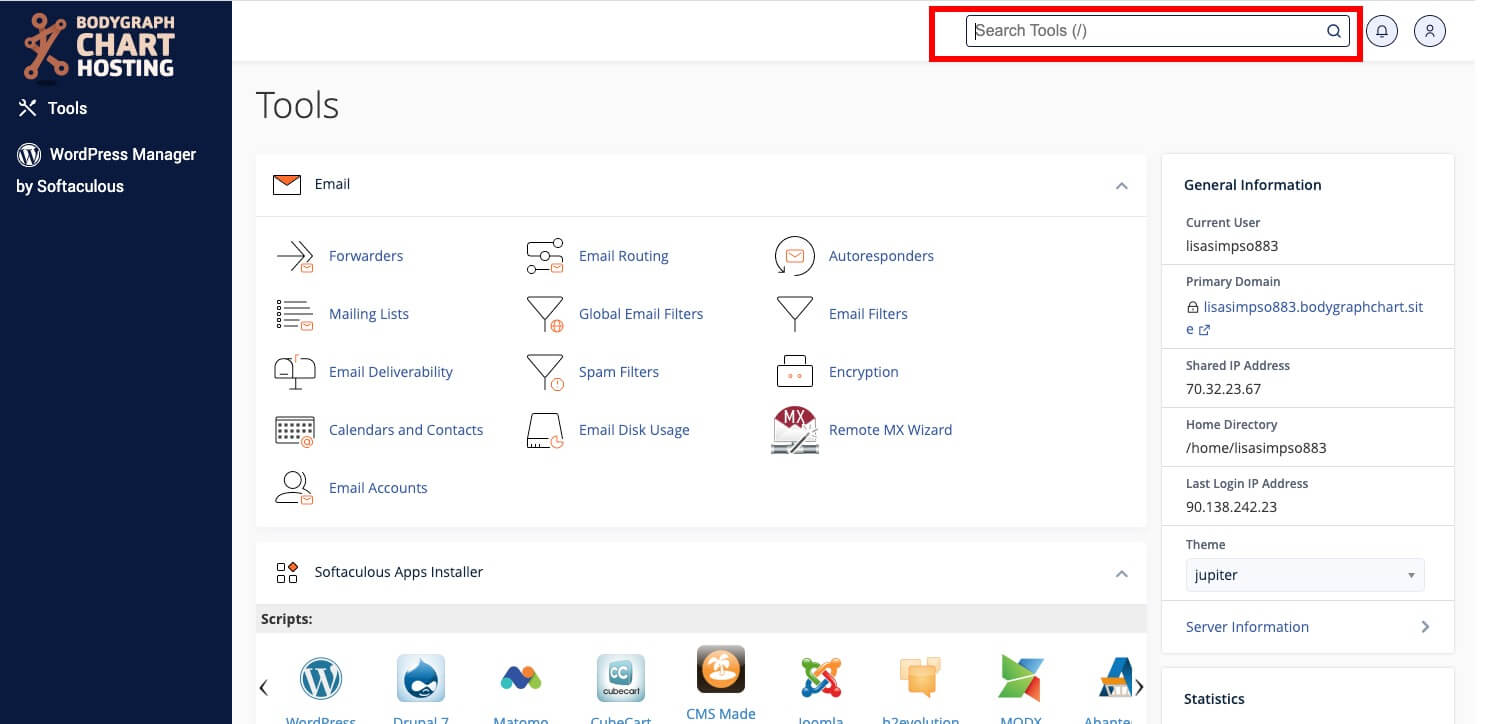Select the shared IP address 70.32.23.67
This screenshot has width=1491, height=724.
[1223, 389]
